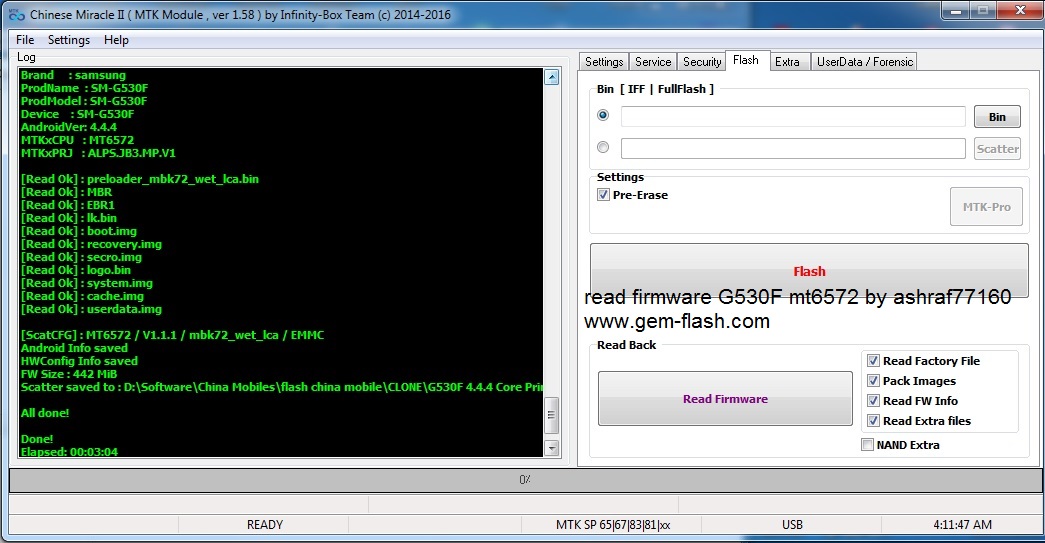Viewport: 1045px width, 543px height.
Task: Click the Read Firmware button
Action: click(725, 398)
